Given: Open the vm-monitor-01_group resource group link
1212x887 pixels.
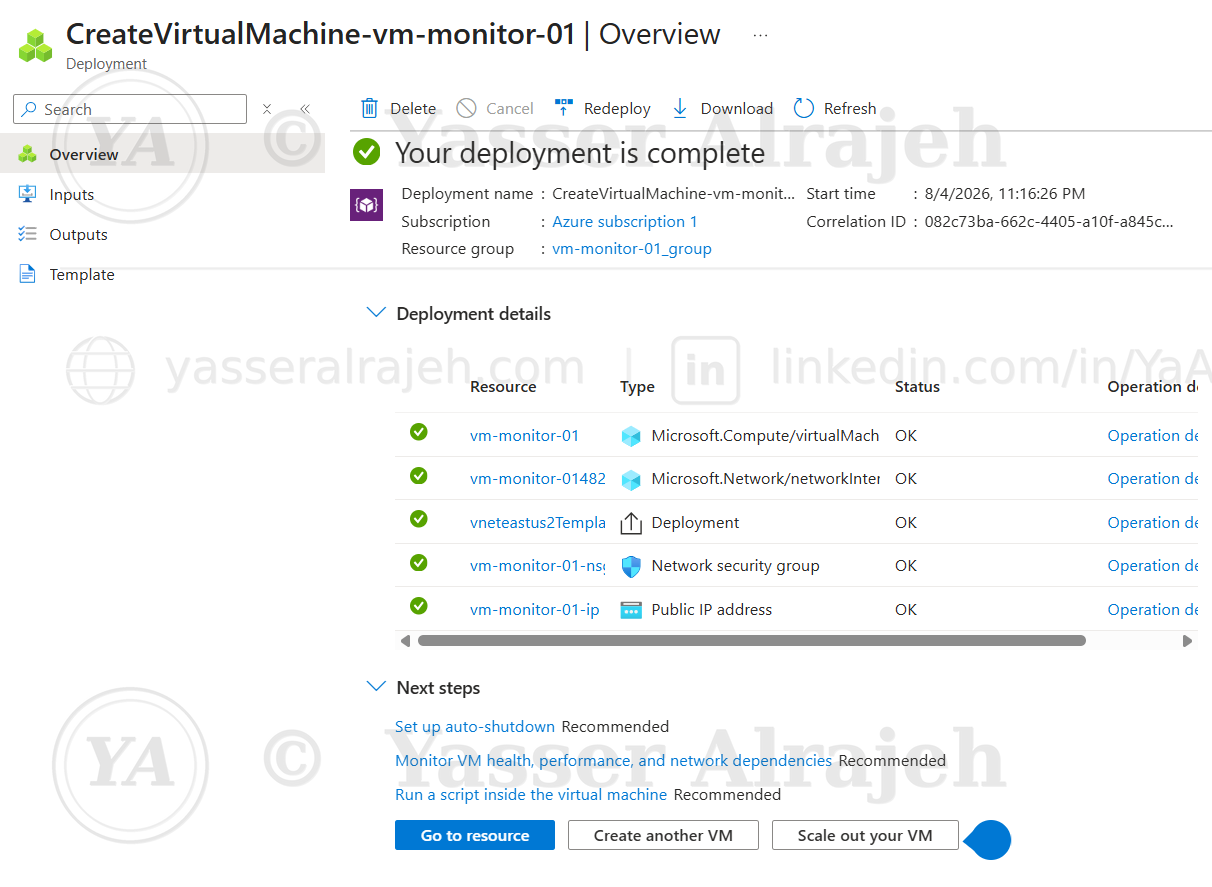Looking at the screenshot, I should point(632,249).
